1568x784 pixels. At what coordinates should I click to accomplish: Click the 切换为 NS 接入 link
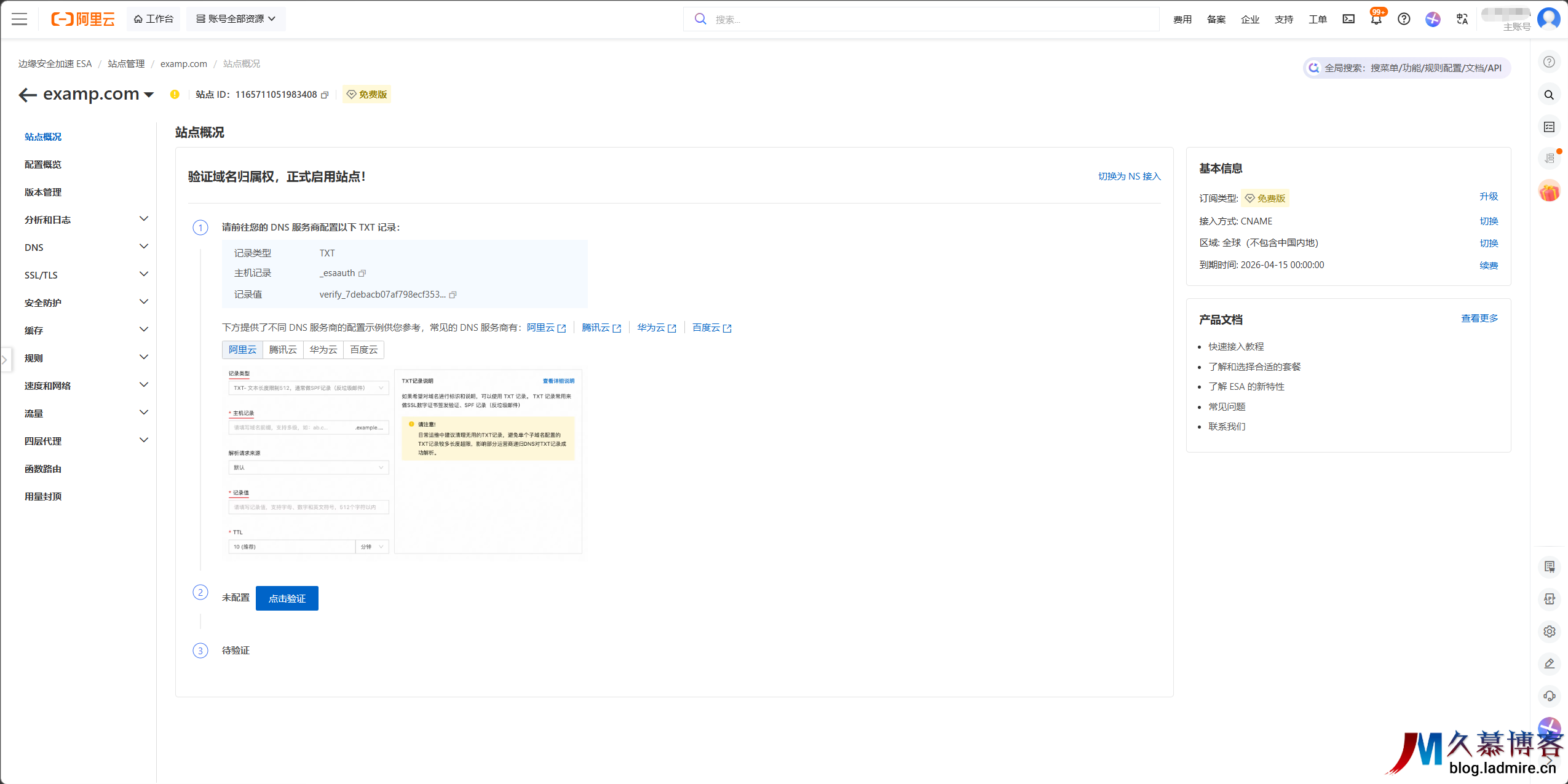(x=1129, y=176)
